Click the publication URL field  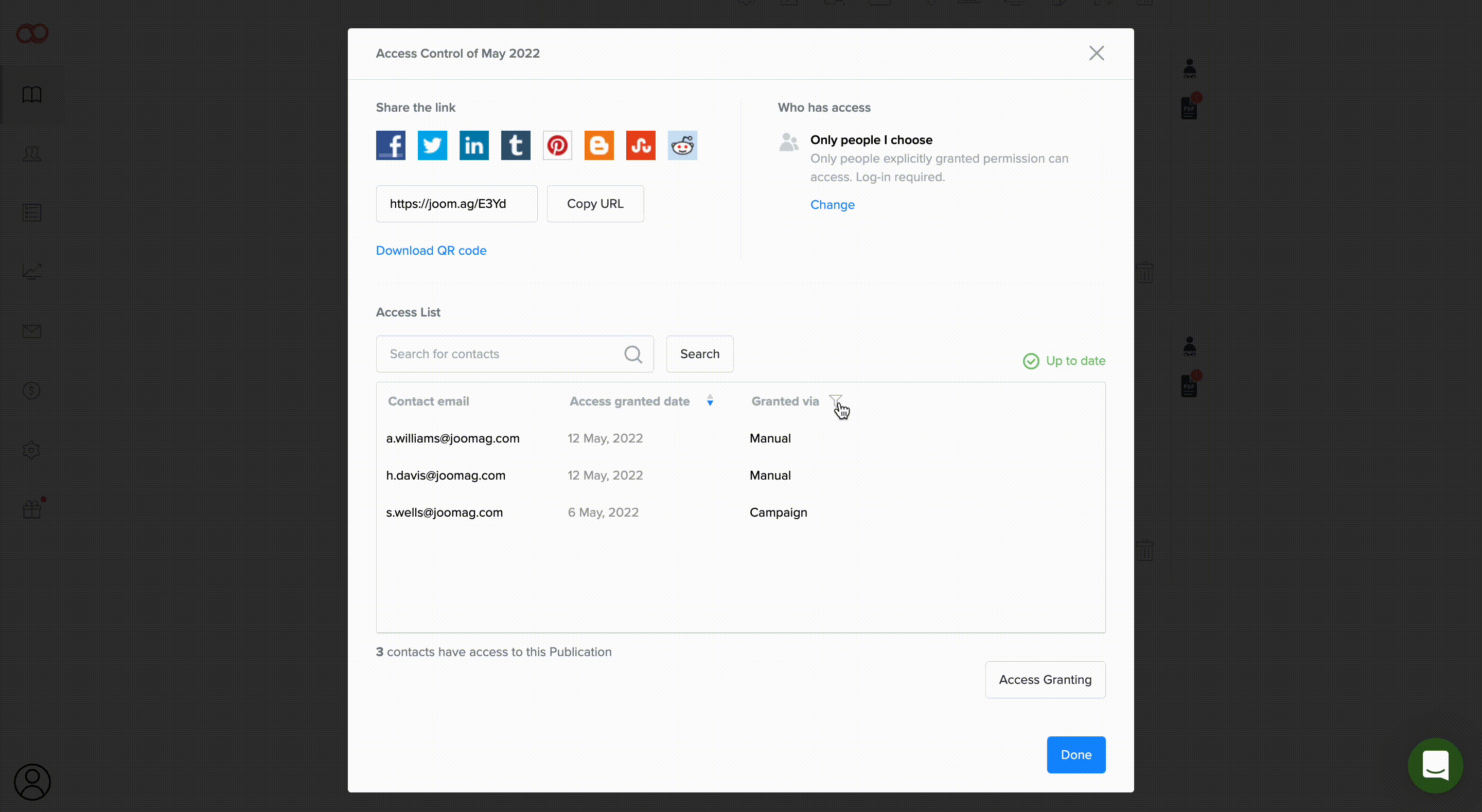pos(456,204)
